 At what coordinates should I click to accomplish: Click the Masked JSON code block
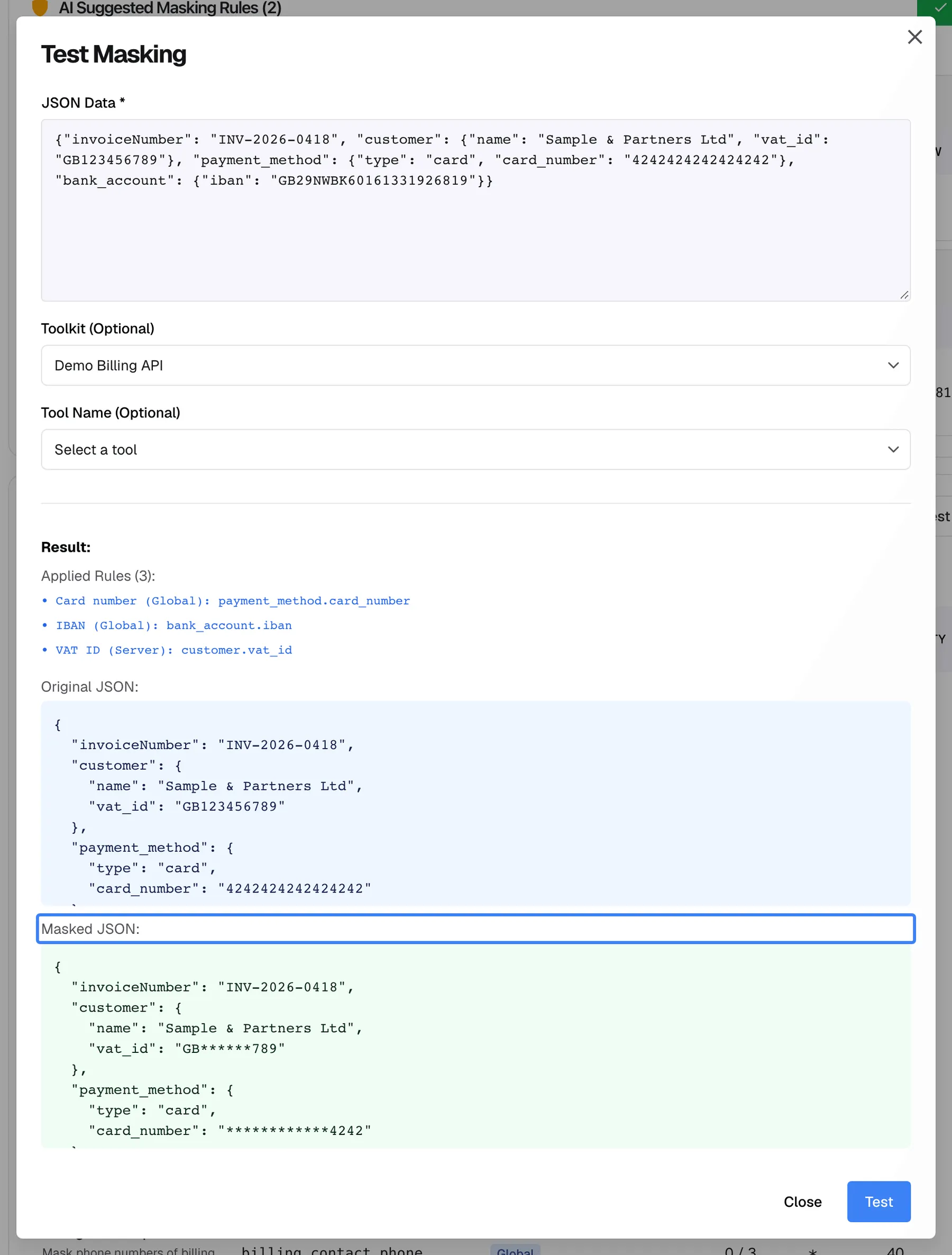point(475,1045)
